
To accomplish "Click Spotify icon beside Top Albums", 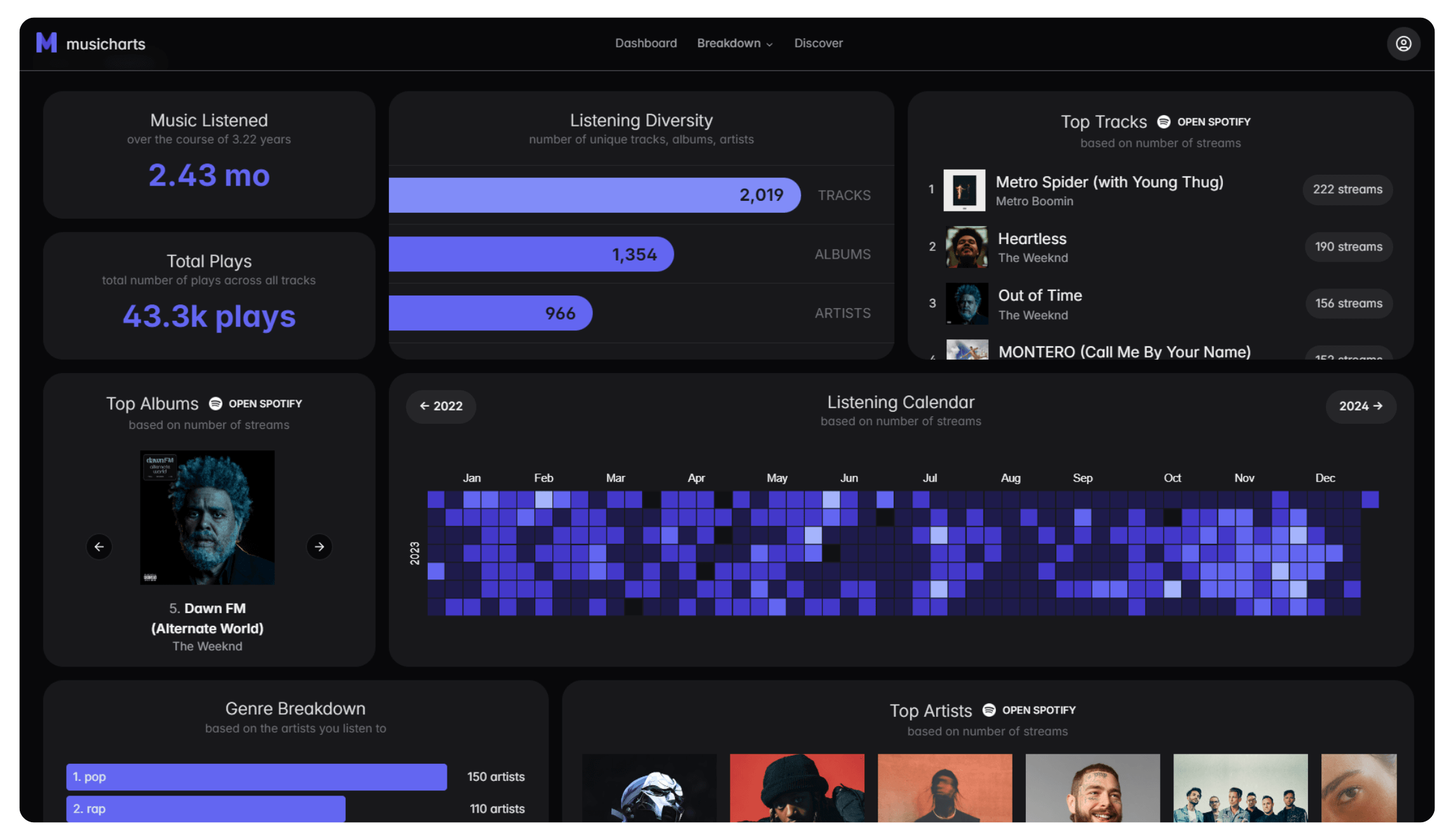I will tap(215, 403).
